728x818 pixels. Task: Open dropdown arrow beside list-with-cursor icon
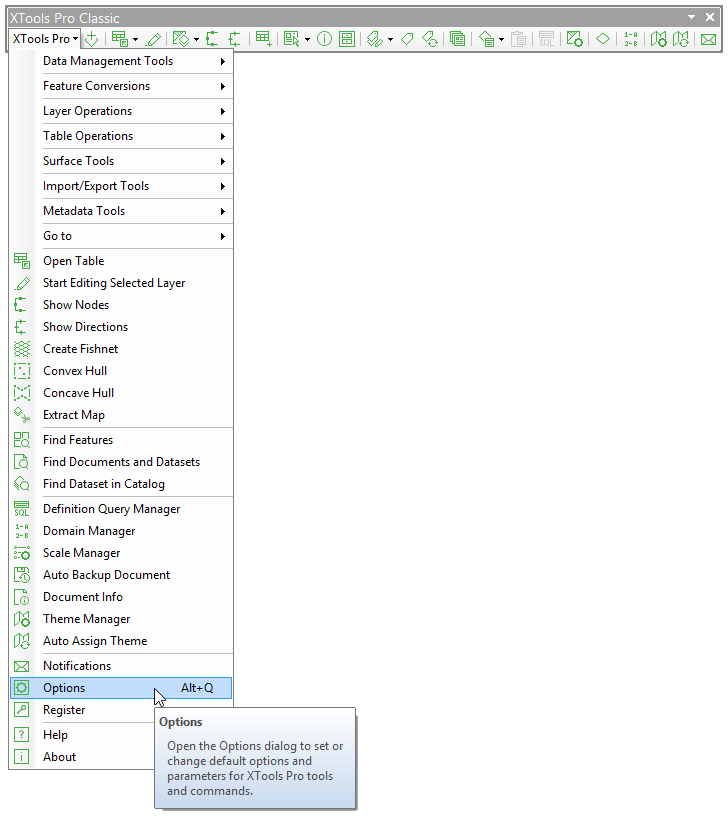click(x=307, y=39)
